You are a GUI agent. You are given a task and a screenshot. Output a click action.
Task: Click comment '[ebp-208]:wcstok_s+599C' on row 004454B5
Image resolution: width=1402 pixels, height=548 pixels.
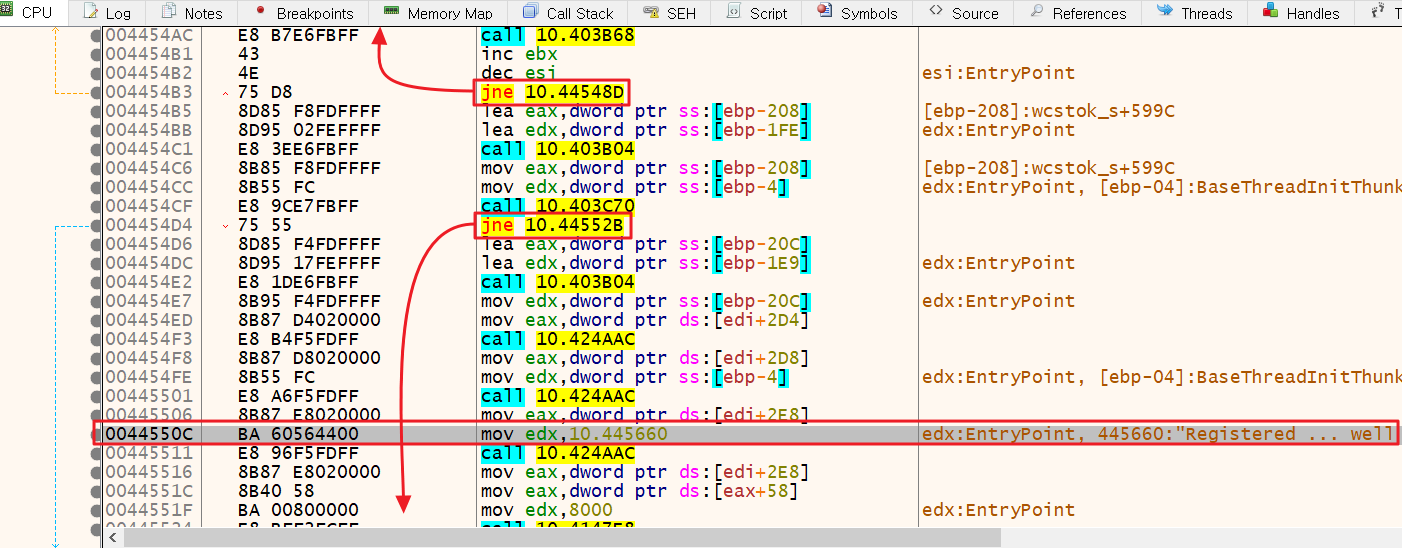(1048, 111)
